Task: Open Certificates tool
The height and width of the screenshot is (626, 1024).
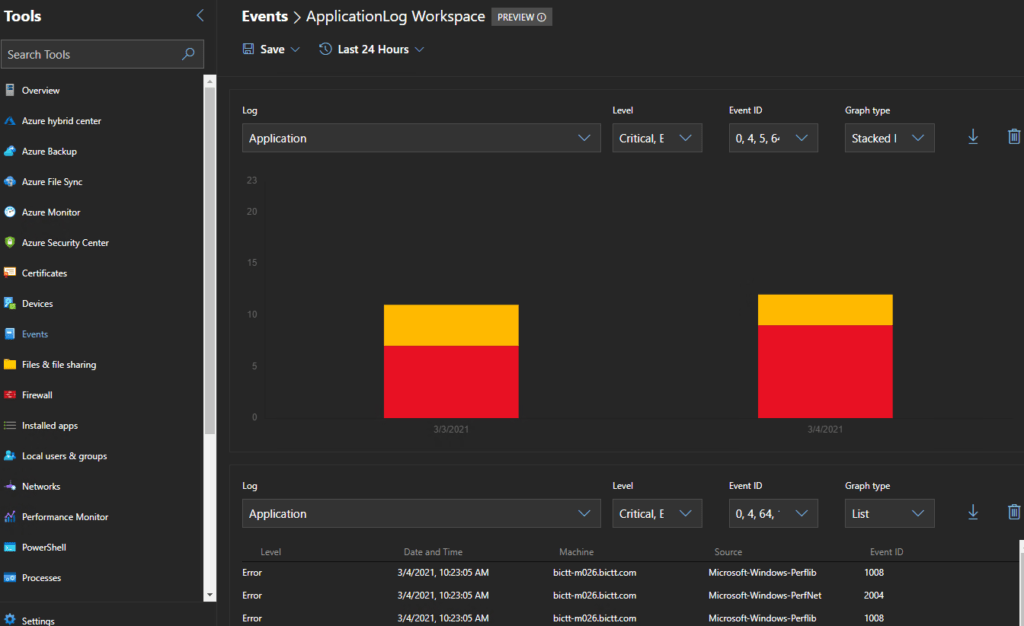Action: click(44, 273)
